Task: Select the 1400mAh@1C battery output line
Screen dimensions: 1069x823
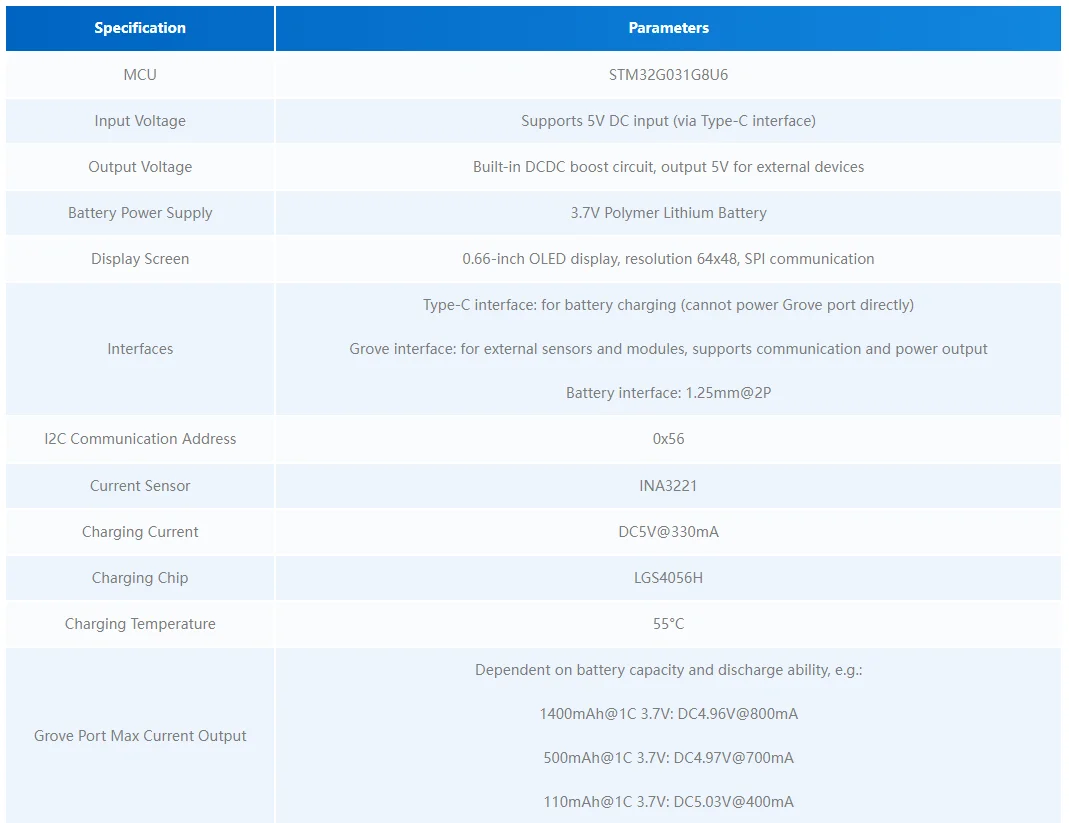Action: pyautogui.click(x=668, y=714)
